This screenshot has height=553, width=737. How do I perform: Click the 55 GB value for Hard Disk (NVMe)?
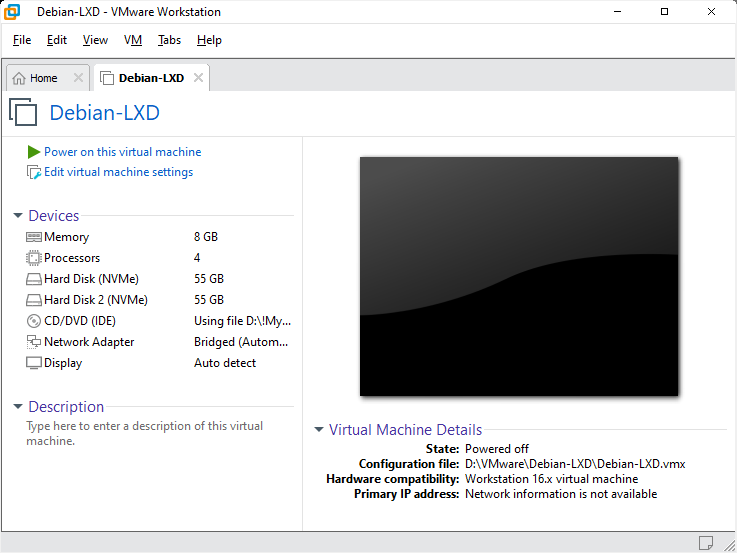tap(209, 279)
